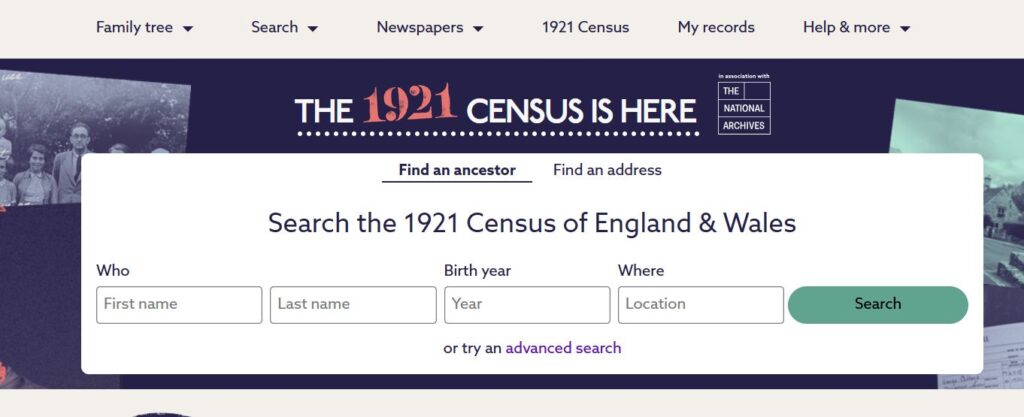1024x417 pixels.
Task: Click the Family tree menu label
Action: coord(134,28)
